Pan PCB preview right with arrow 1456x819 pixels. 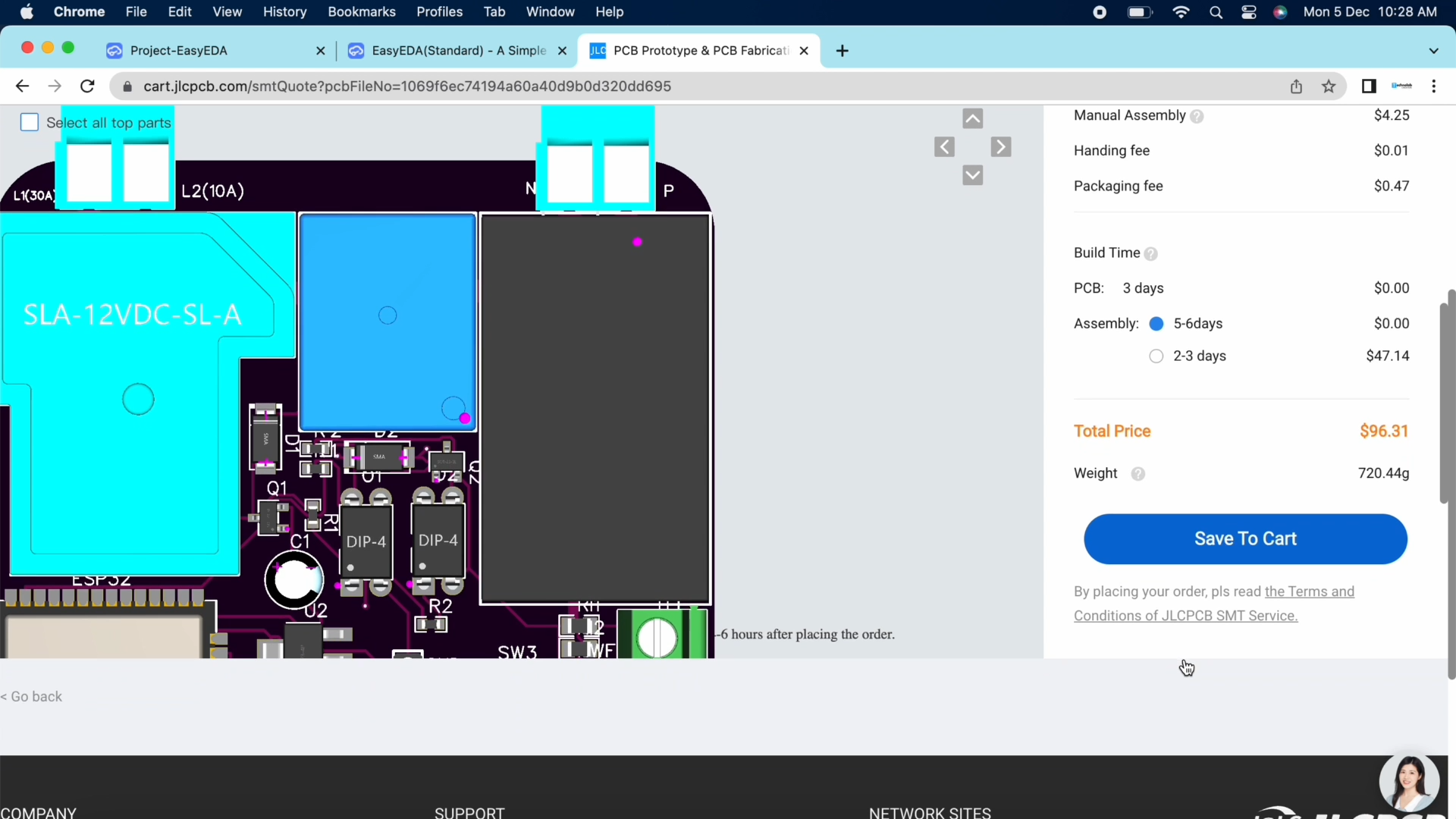click(x=1001, y=147)
